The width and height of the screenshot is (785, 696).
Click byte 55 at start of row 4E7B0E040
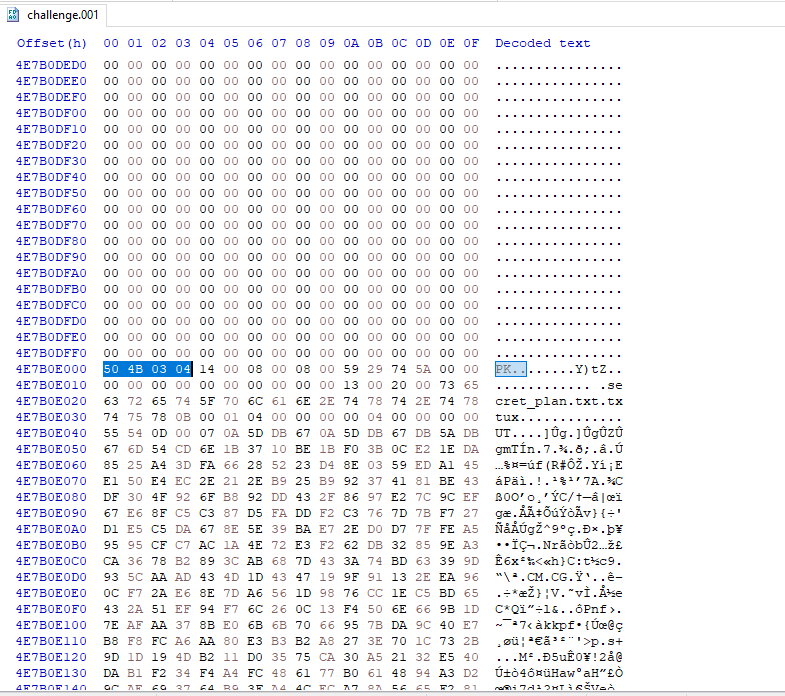pyautogui.click(x=111, y=434)
